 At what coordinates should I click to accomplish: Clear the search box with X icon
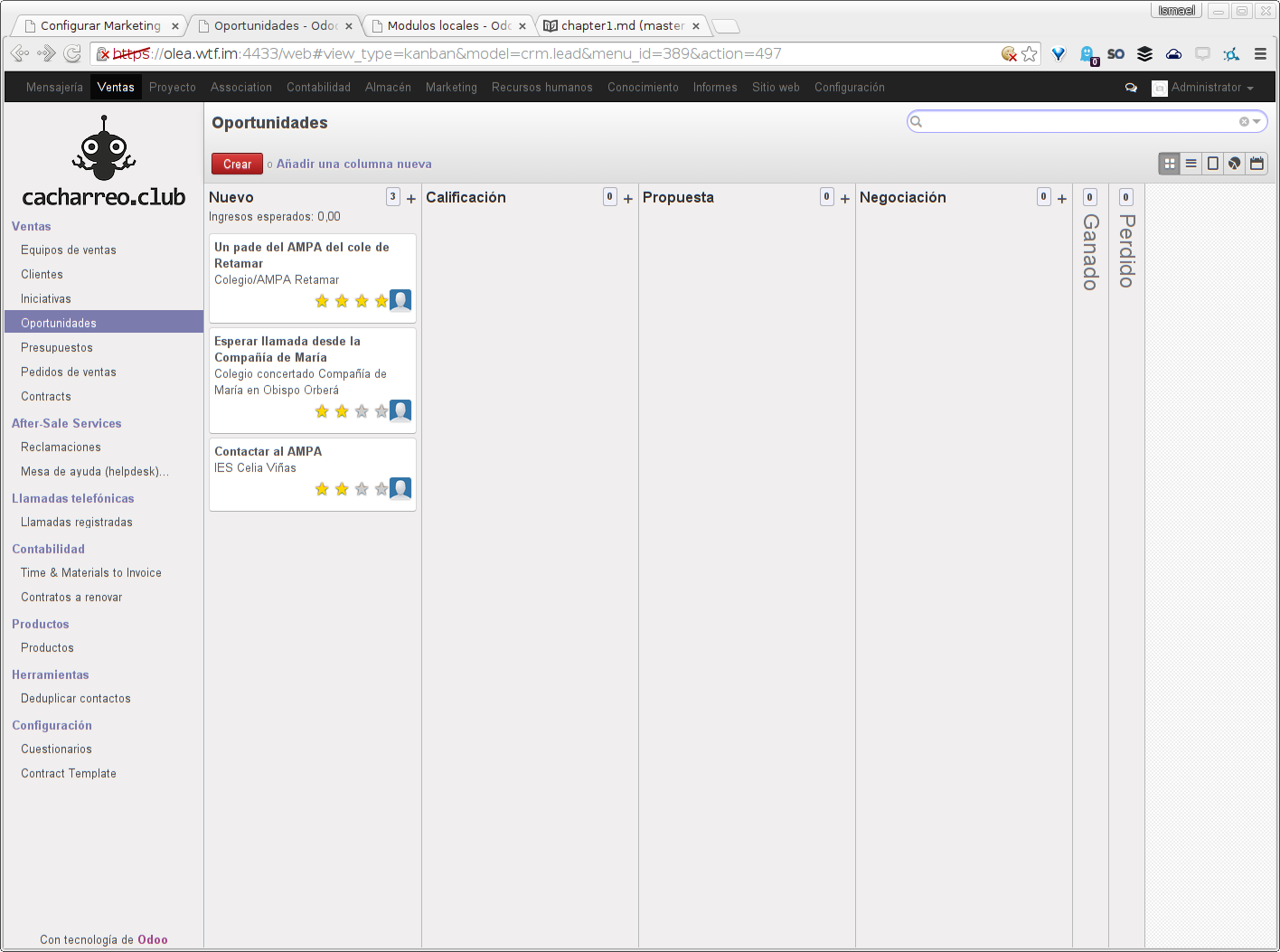[x=1244, y=122]
